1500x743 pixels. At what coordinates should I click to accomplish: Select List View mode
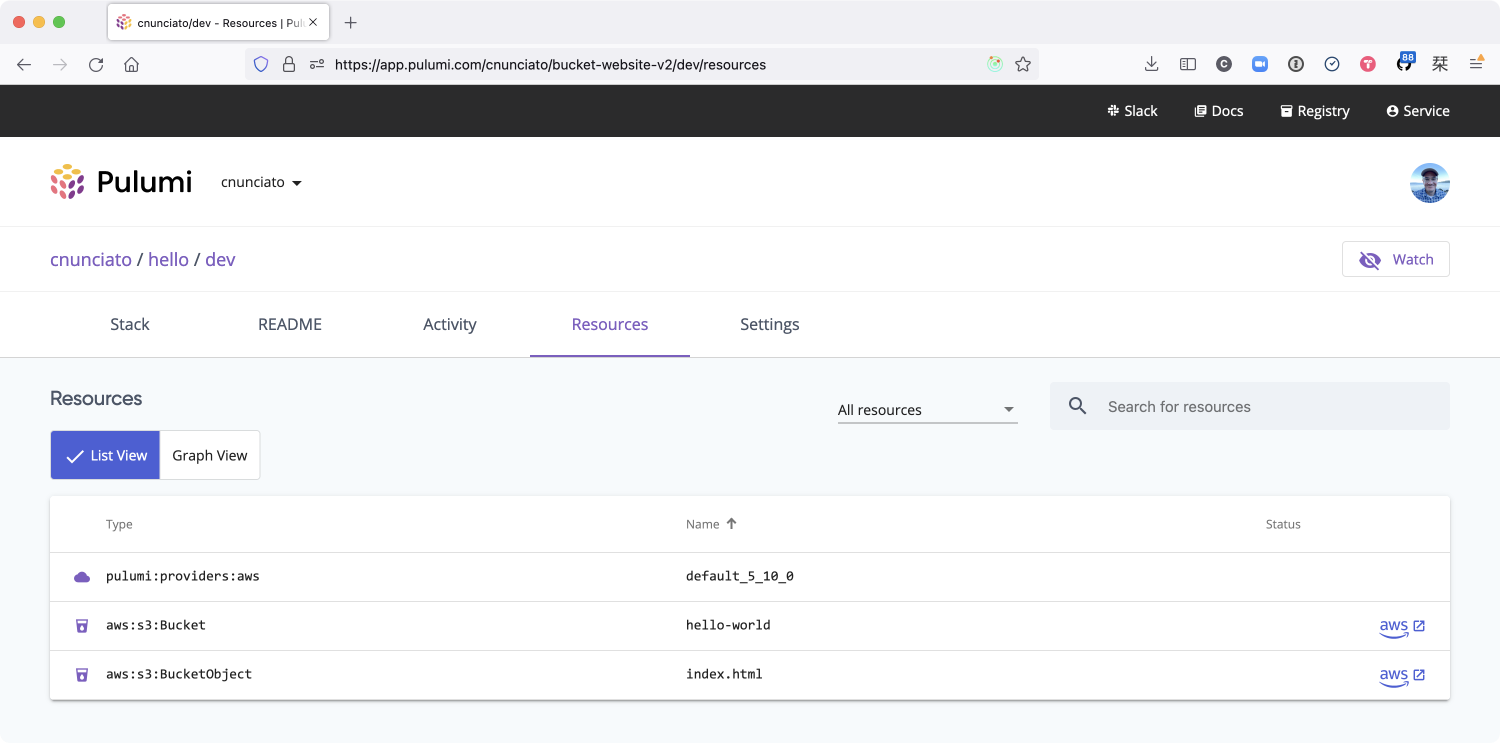pyautogui.click(x=106, y=456)
